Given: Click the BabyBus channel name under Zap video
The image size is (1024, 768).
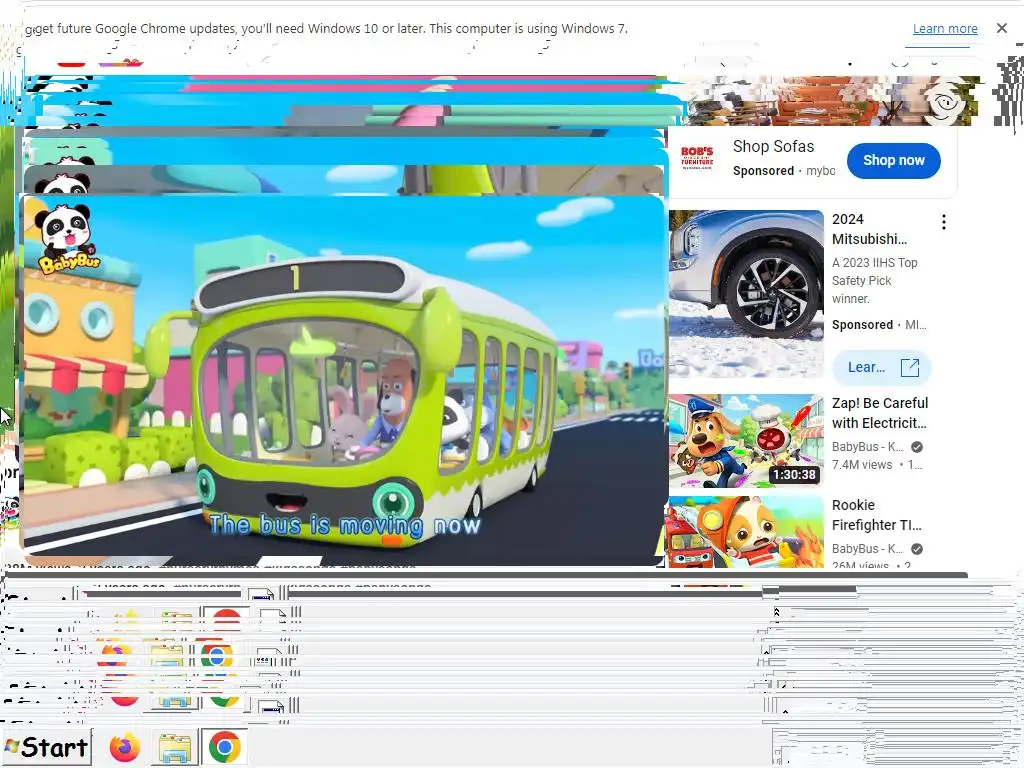Looking at the screenshot, I should pyautogui.click(x=867, y=447).
